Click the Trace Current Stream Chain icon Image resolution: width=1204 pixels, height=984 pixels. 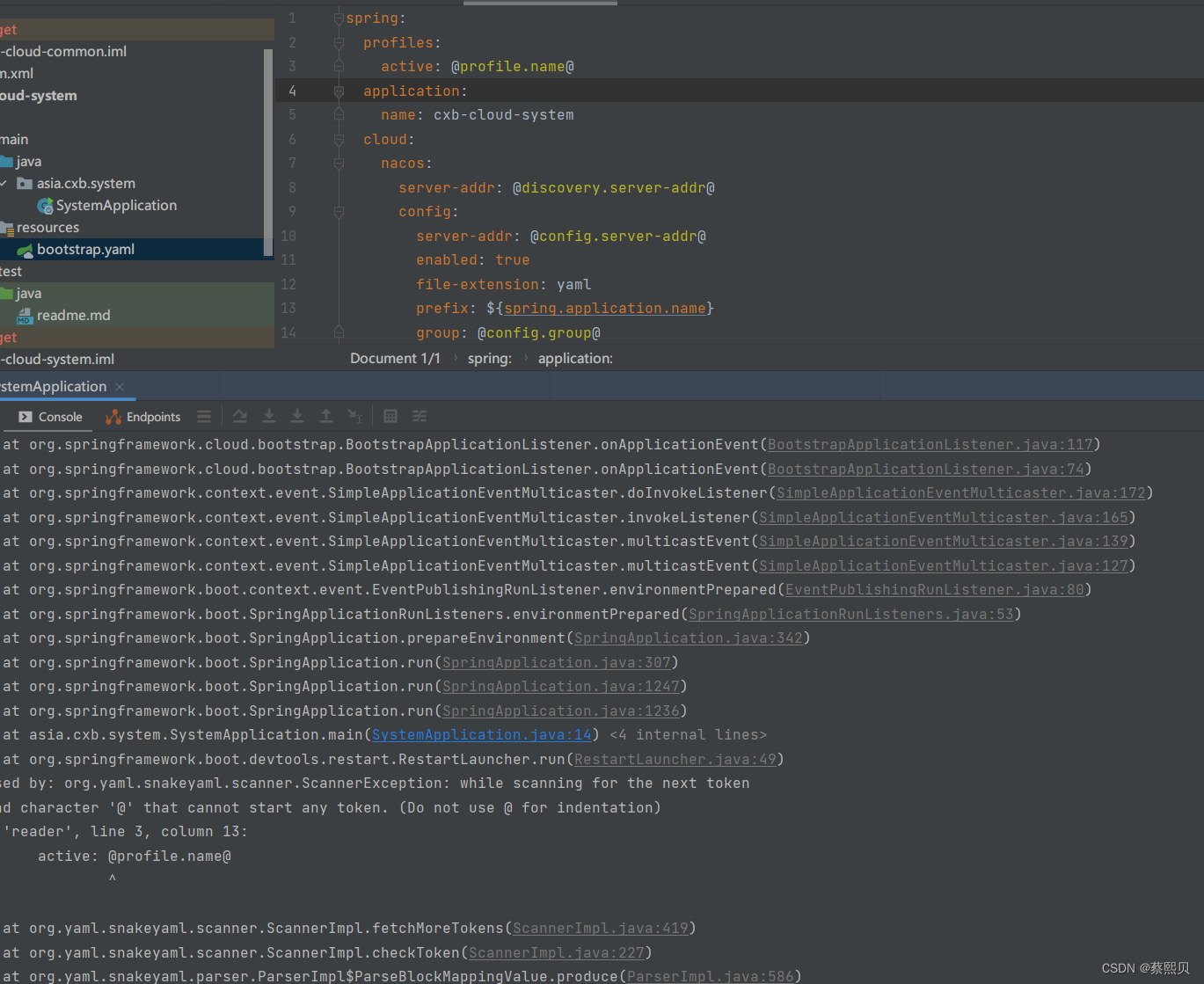tap(420, 417)
